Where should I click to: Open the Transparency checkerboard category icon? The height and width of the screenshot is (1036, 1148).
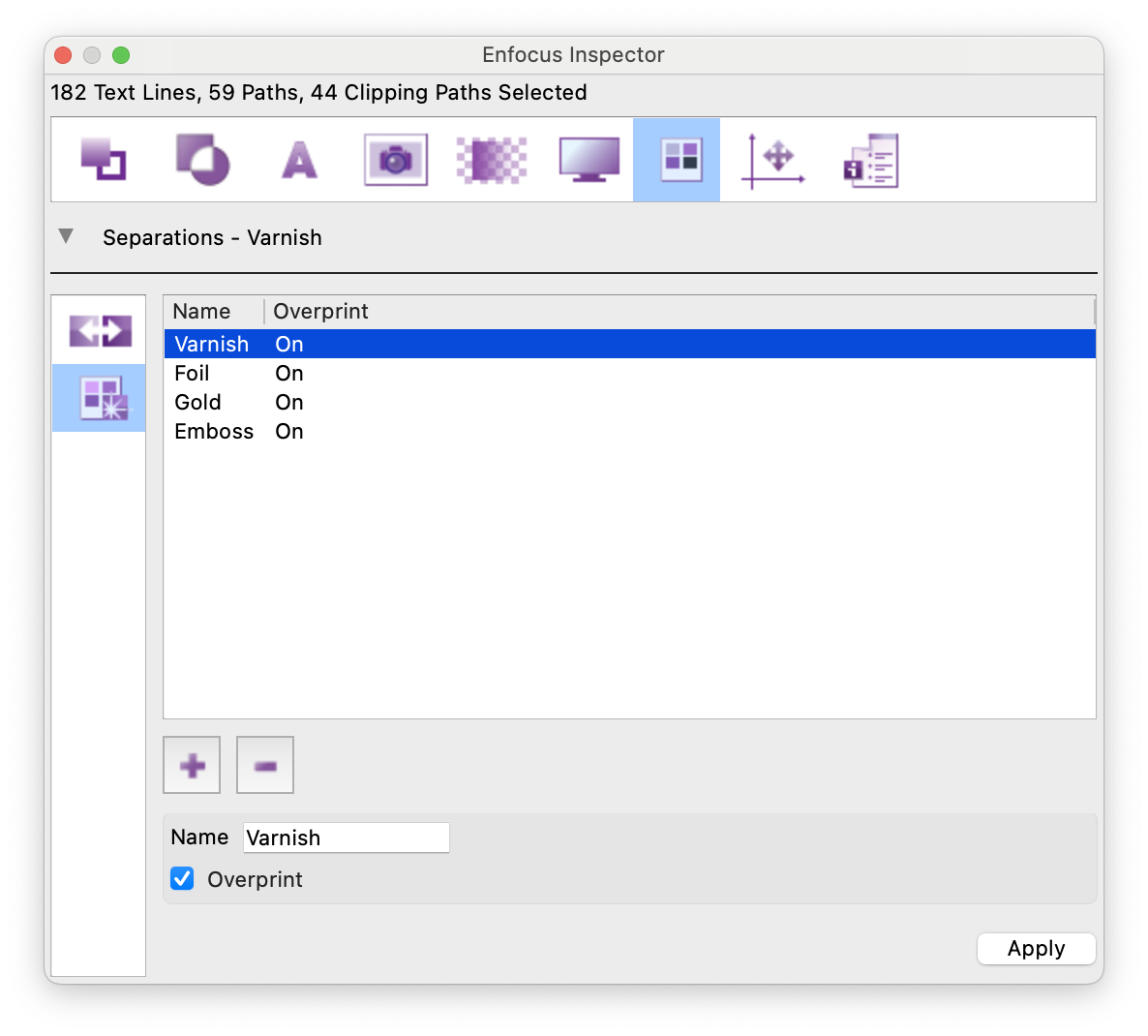click(492, 160)
